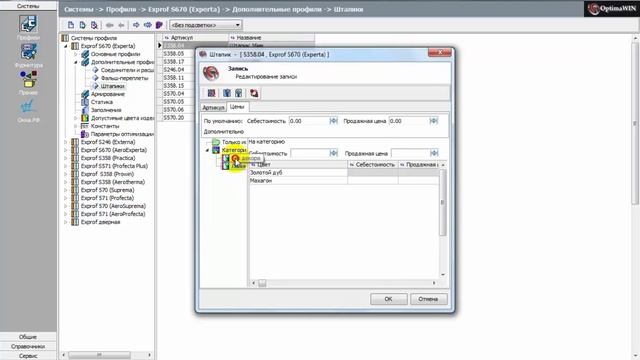The width and height of the screenshot is (640, 360).
Task: Sort list by Артикул column header
Action: [x=196, y=38]
